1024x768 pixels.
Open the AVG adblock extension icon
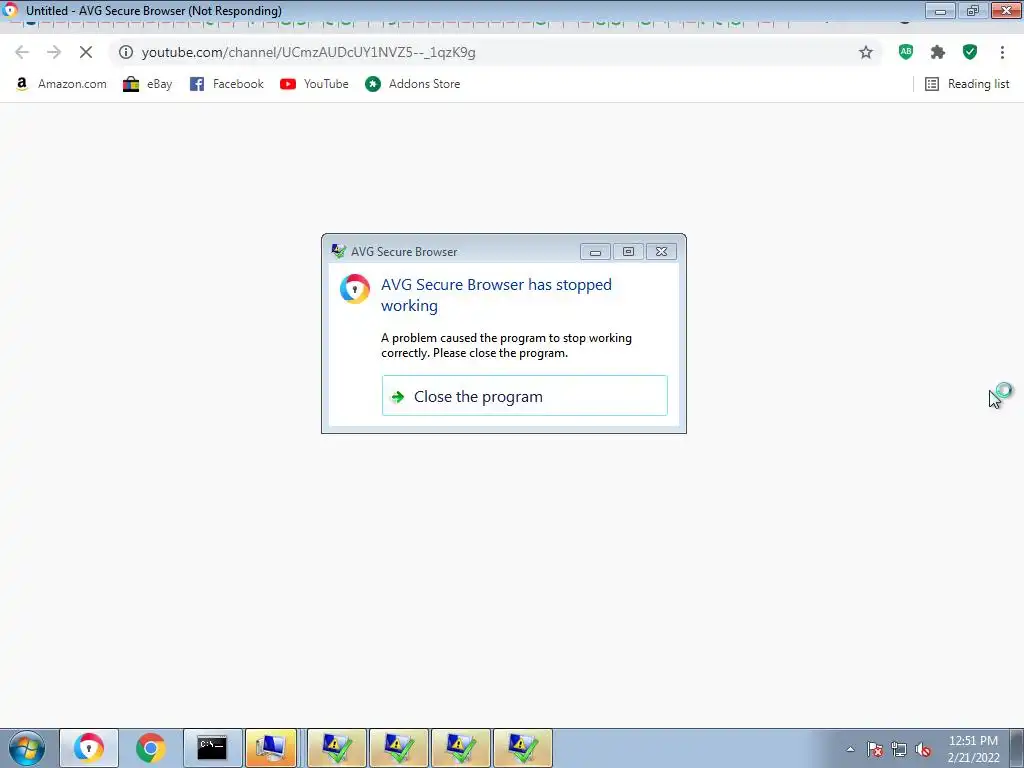(x=906, y=52)
